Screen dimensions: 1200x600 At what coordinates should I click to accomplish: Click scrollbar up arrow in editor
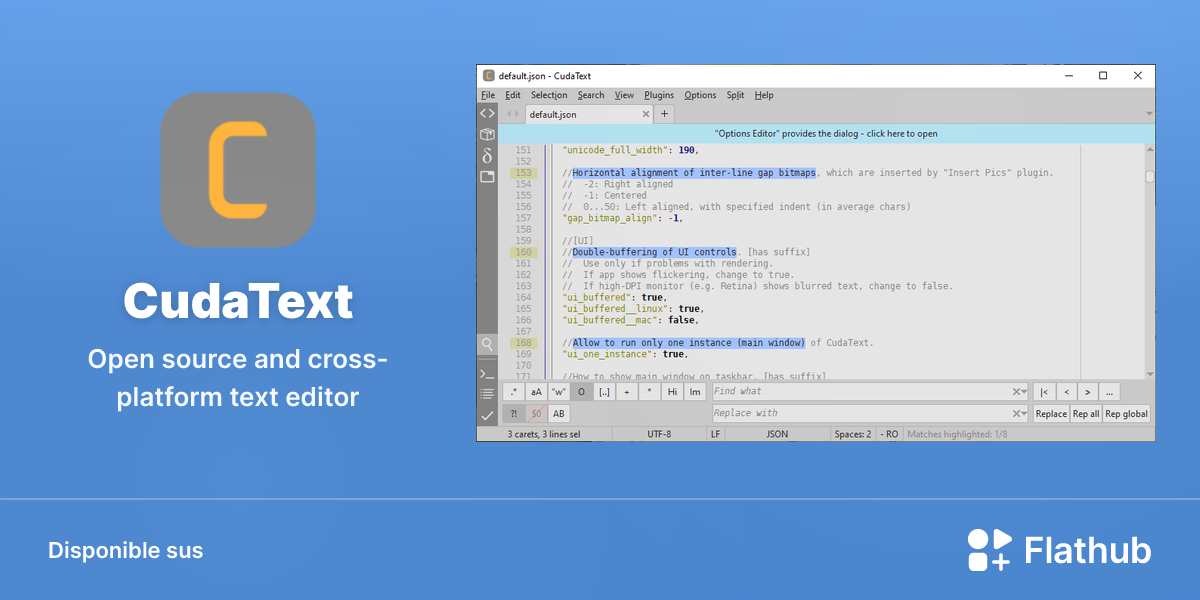1150,150
